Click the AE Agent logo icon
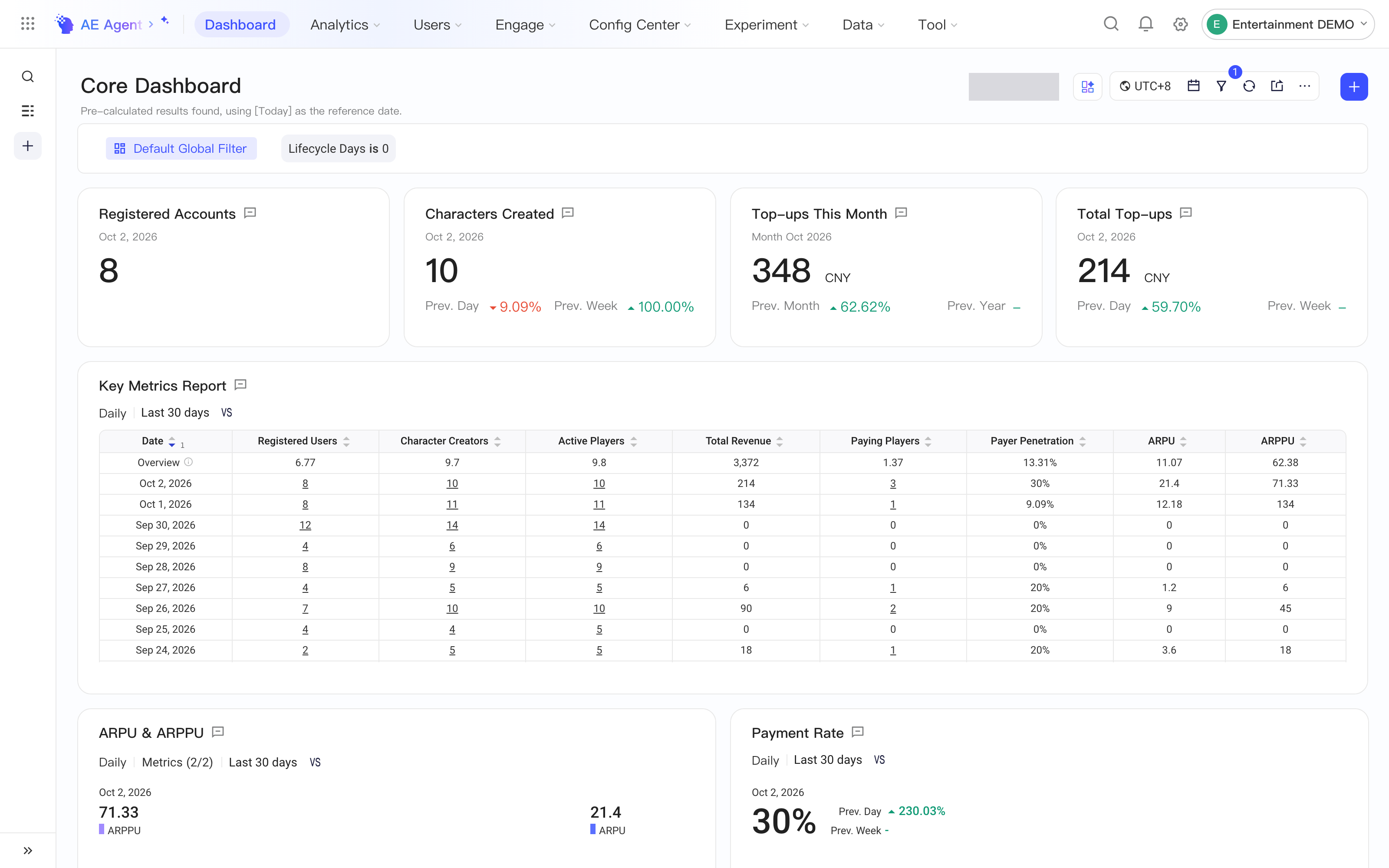The image size is (1389, 868). 64,24
